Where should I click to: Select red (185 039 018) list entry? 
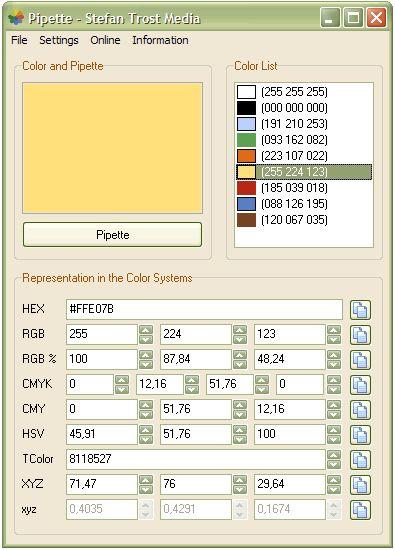click(304, 188)
